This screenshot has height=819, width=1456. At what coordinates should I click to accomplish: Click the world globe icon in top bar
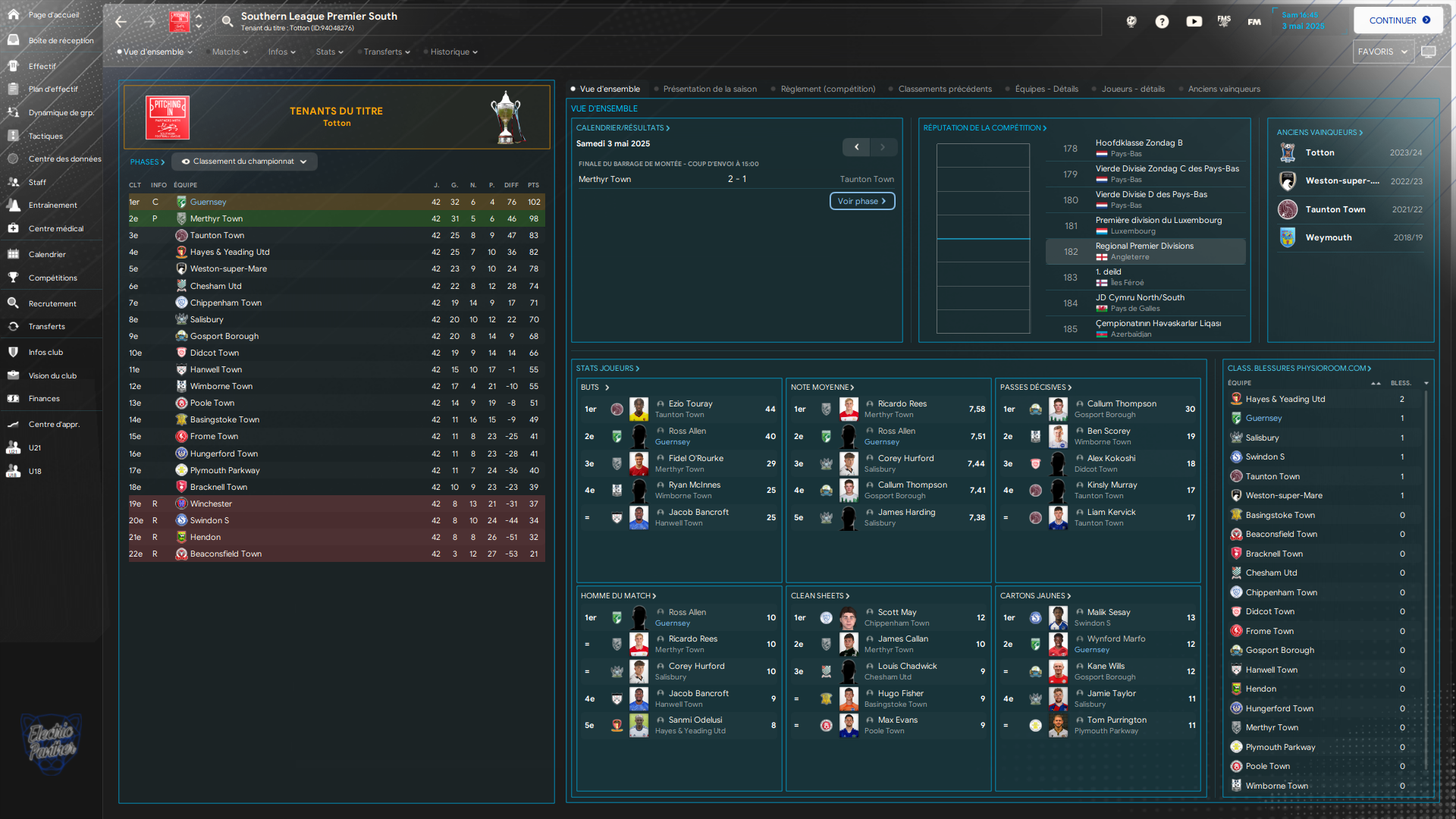[1131, 21]
